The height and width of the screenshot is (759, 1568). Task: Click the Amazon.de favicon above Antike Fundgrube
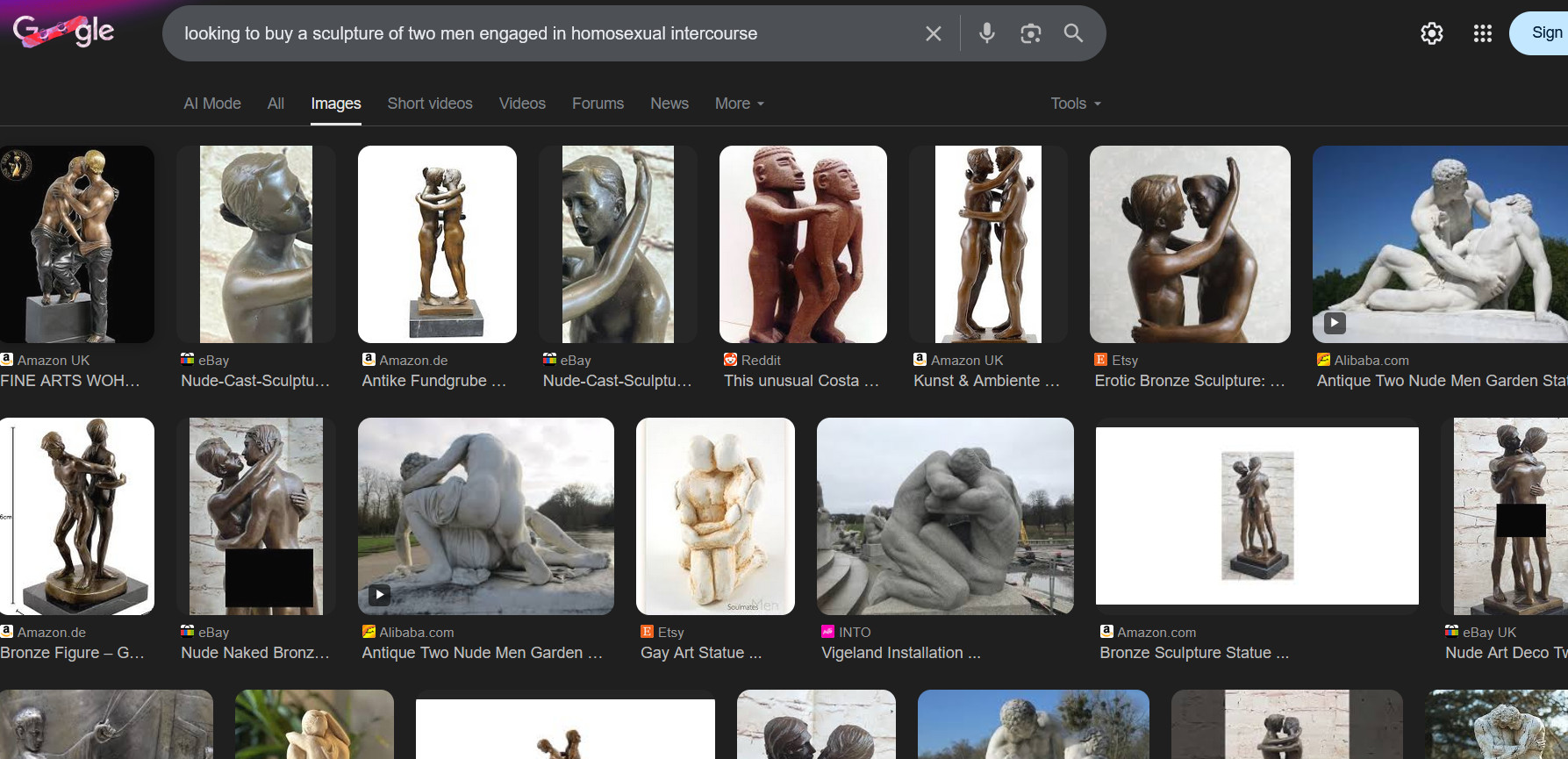[369, 359]
